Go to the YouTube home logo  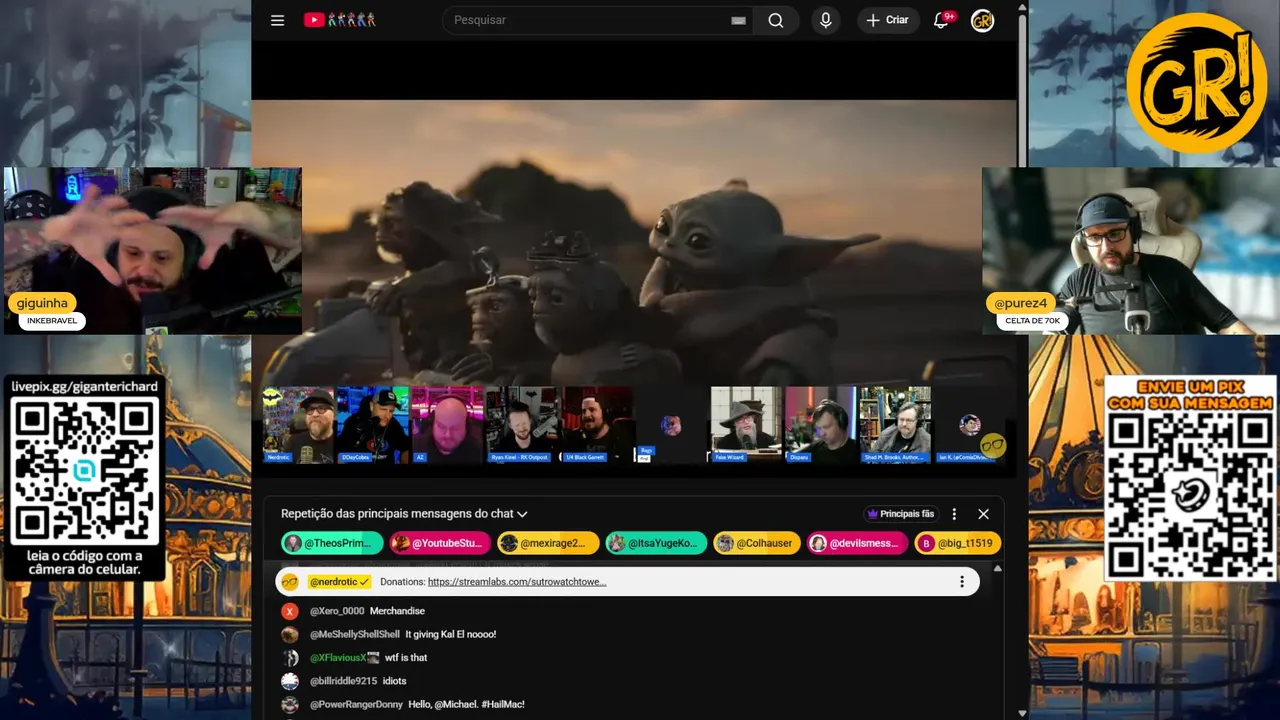[x=340, y=20]
